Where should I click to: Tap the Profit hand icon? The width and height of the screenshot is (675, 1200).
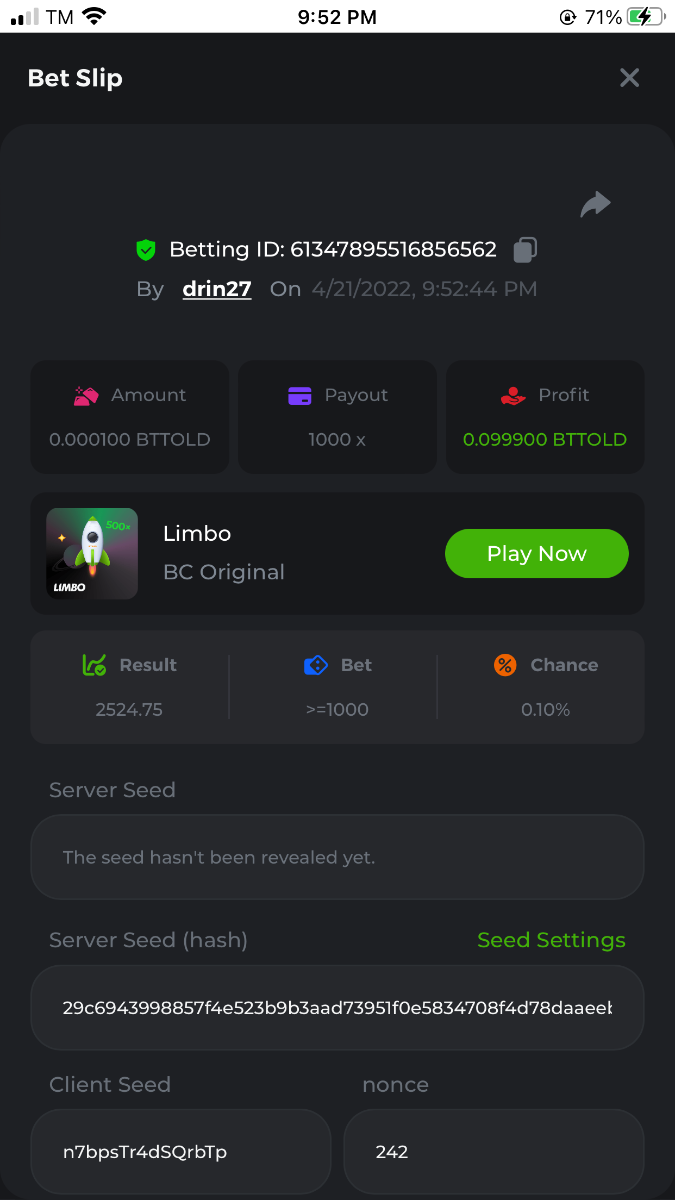pyautogui.click(x=513, y=396)
